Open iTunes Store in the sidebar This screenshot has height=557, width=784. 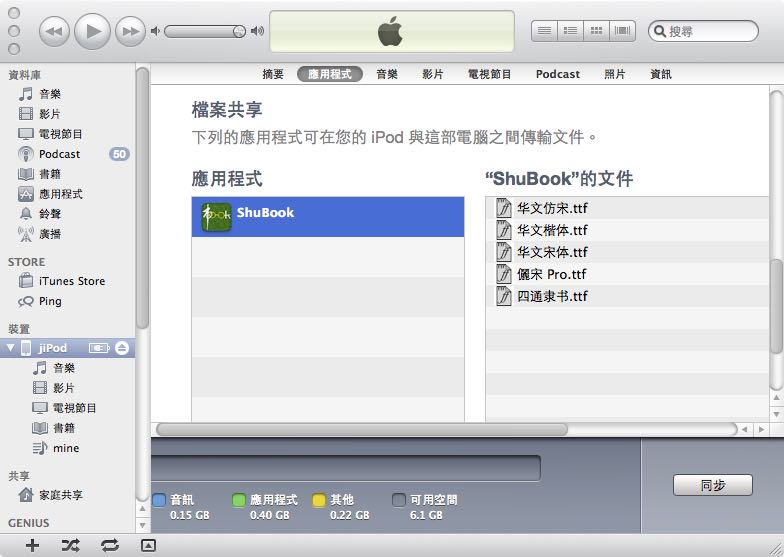coord(71,281)
